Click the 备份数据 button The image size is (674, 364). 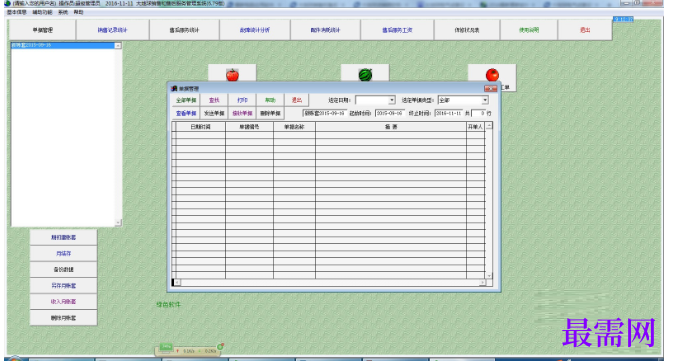coord(63,269)
